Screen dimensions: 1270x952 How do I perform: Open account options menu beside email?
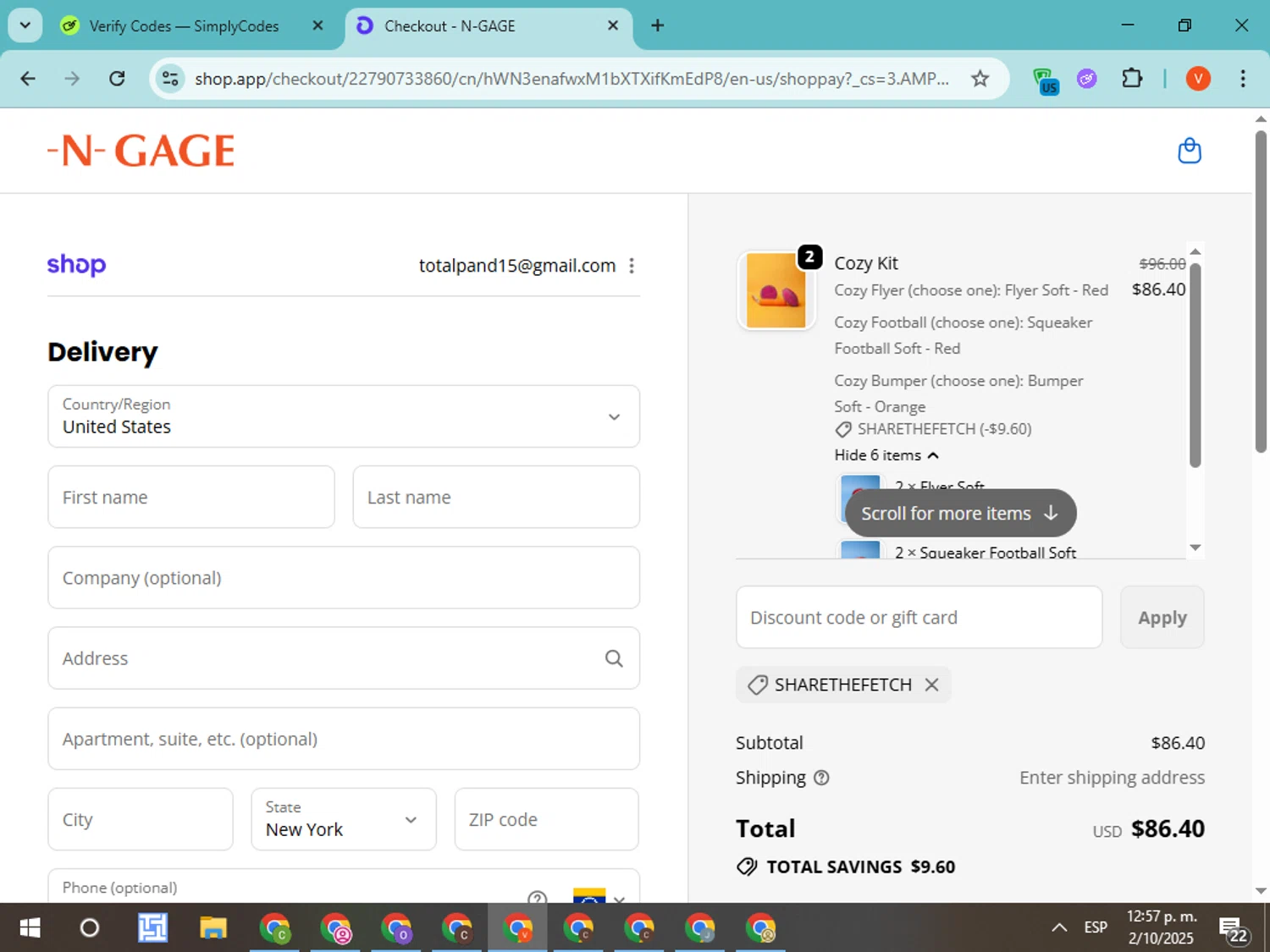[x=632, y=266]
